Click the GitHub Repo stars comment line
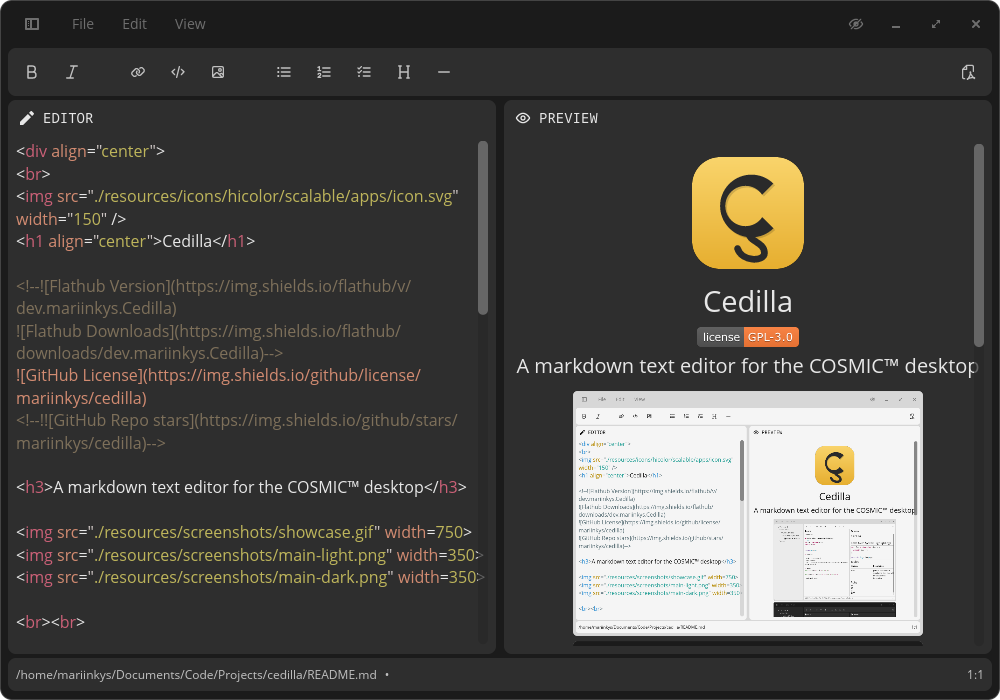The image size is (1000, 700). pyautogui.click(x=237, y=432)
